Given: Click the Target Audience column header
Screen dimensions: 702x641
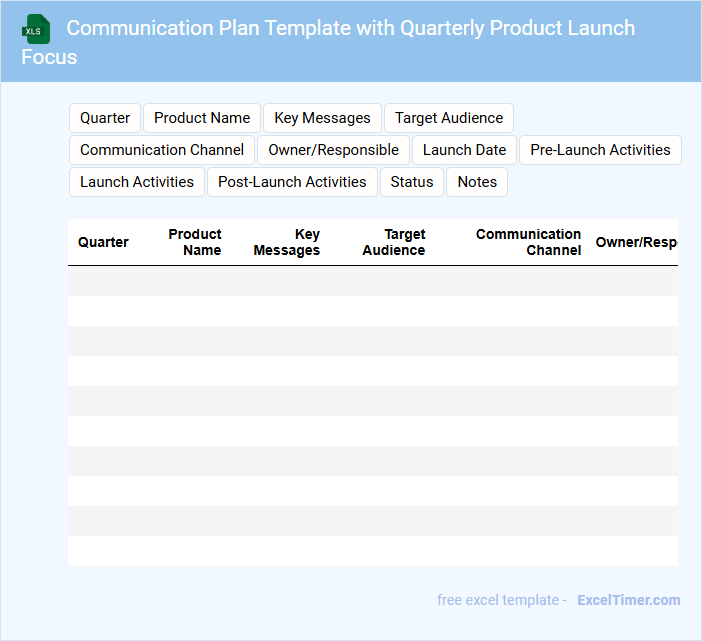Looking at the screenshot, I should [x=394, y=242].
